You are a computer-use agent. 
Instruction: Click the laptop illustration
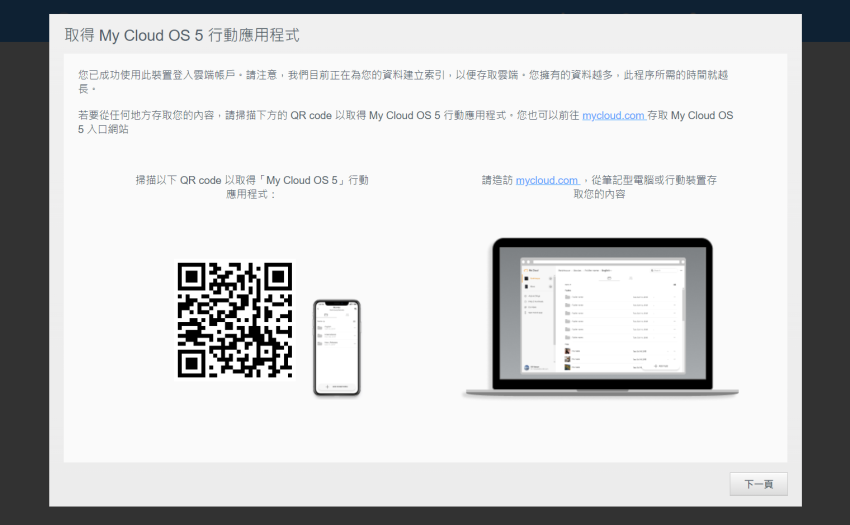601,317
